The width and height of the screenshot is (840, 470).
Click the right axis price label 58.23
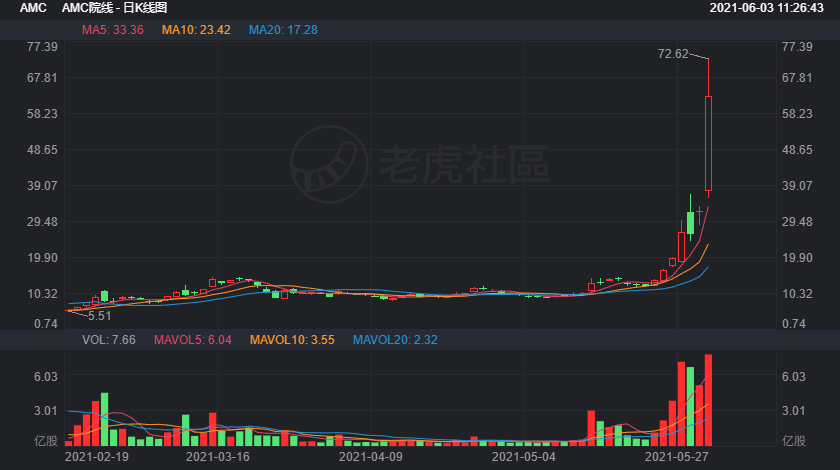(x=797, y=114)
